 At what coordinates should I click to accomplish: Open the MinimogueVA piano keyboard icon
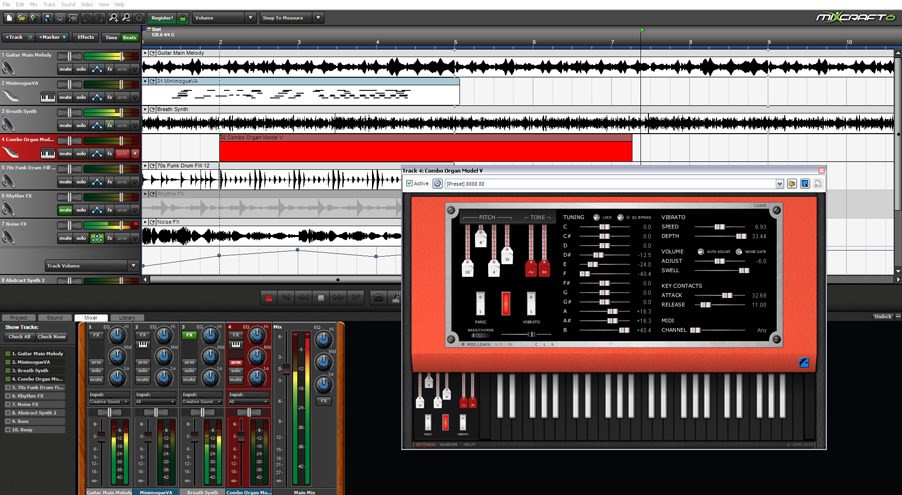[x=47, y=98]
